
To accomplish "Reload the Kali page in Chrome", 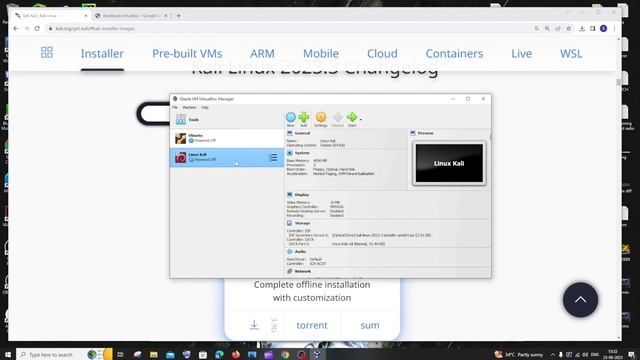I will point(37,29).
